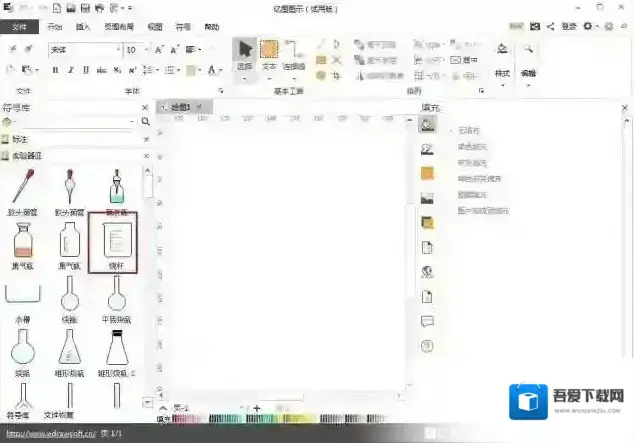The width and height of the screenshot is (634, 443).
Task: Open the Help question-mark icon in right panel
Action: coord(427,346)
